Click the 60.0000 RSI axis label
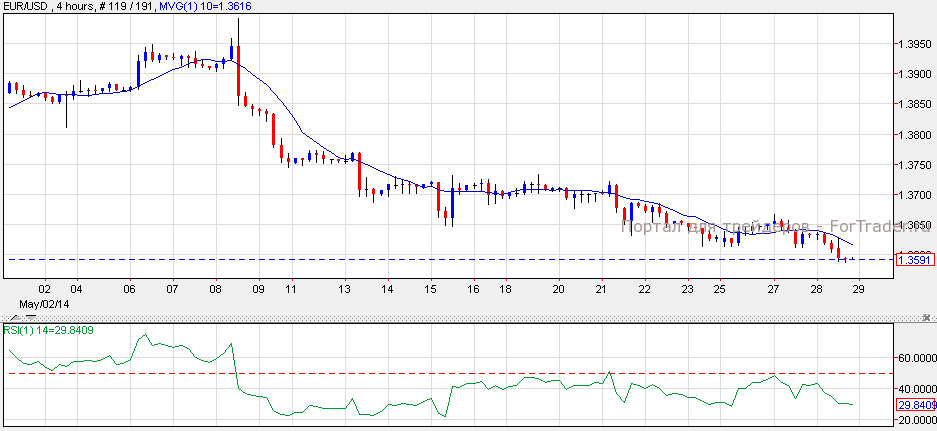The width and height of the screenshot is (937, 431). pyautogui.click(x=916, y=357)
